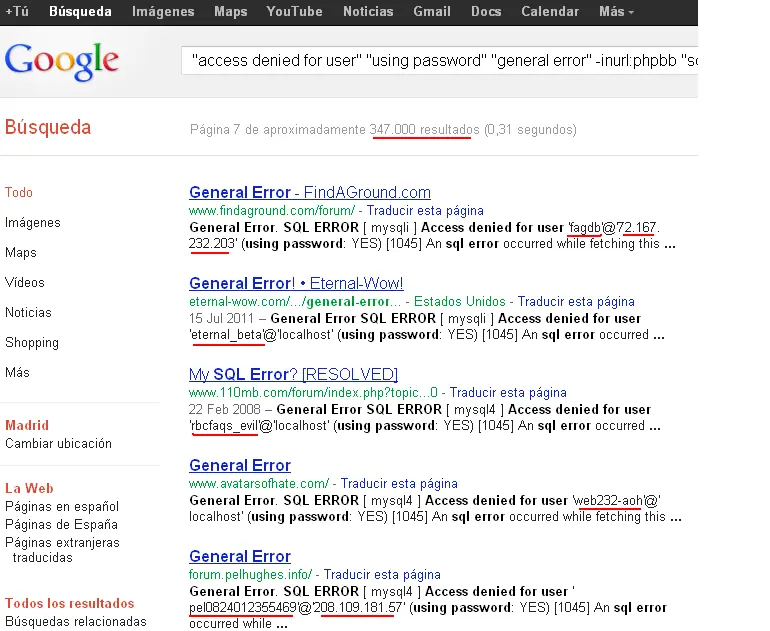Screen dimensions: 770x631
Task: Filter results by Maps in sidebar
Action: point(21,252)
